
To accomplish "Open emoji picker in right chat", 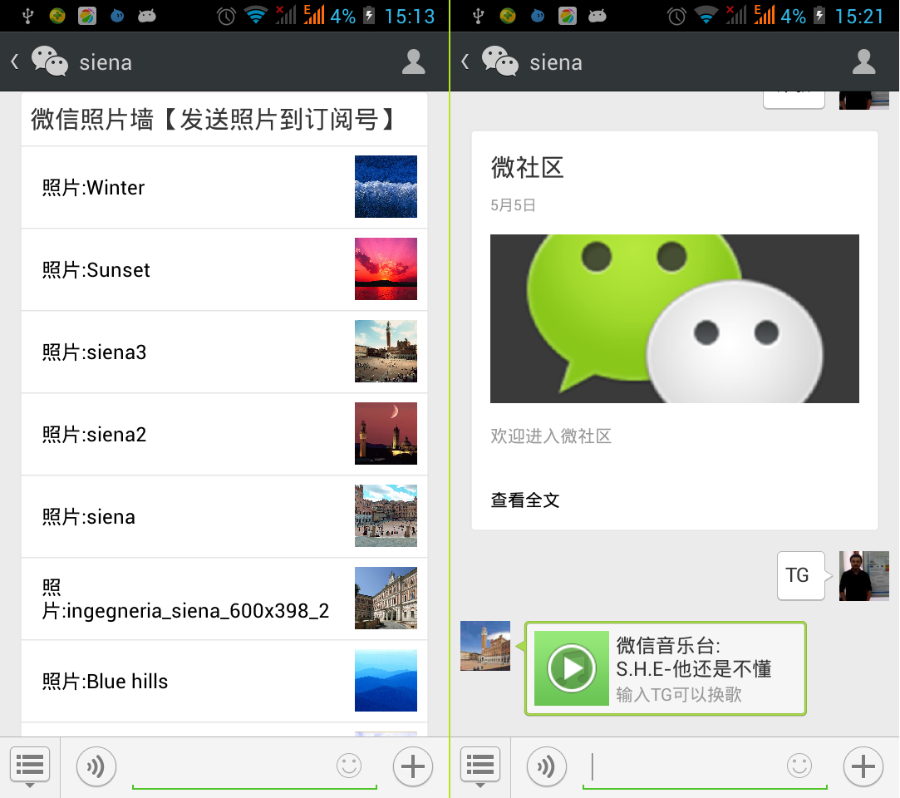I will tap(799, 765).
